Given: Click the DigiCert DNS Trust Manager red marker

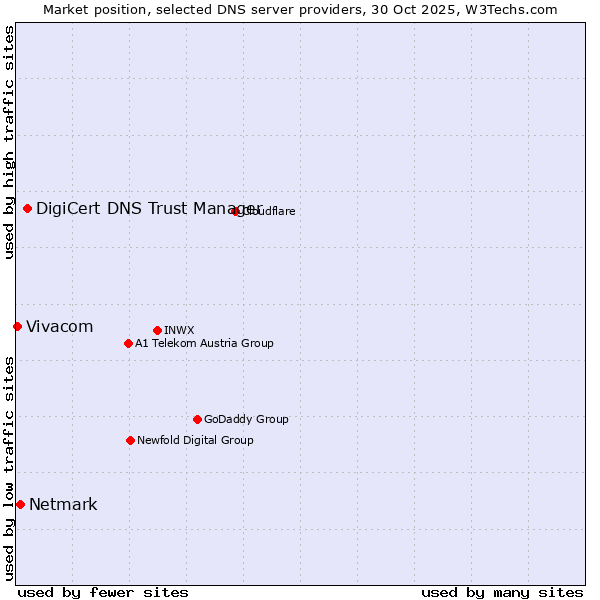Looking at the screenshot, I should pos(27,208).
